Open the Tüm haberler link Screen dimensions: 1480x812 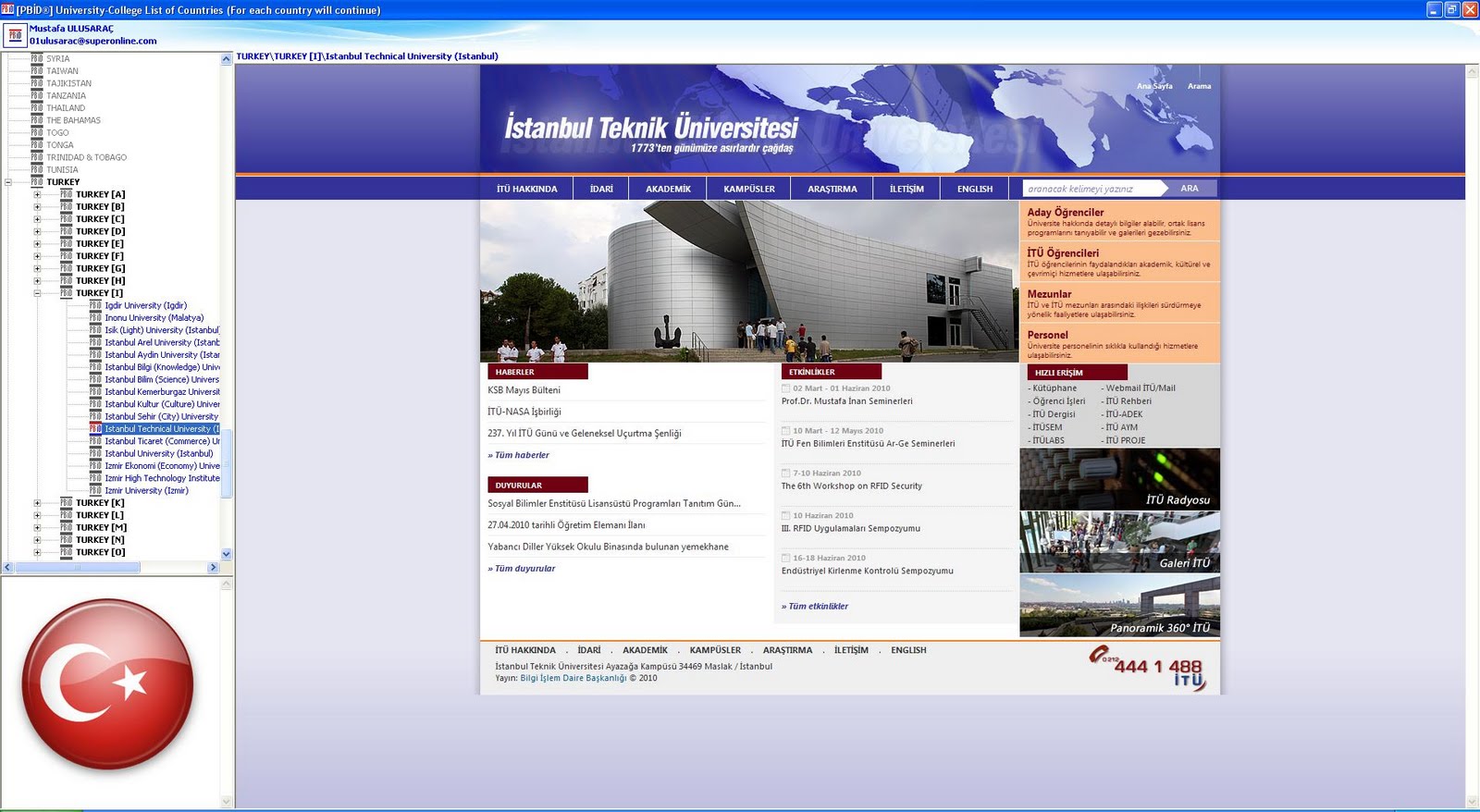pyautogui.click(x=521, y=455)
